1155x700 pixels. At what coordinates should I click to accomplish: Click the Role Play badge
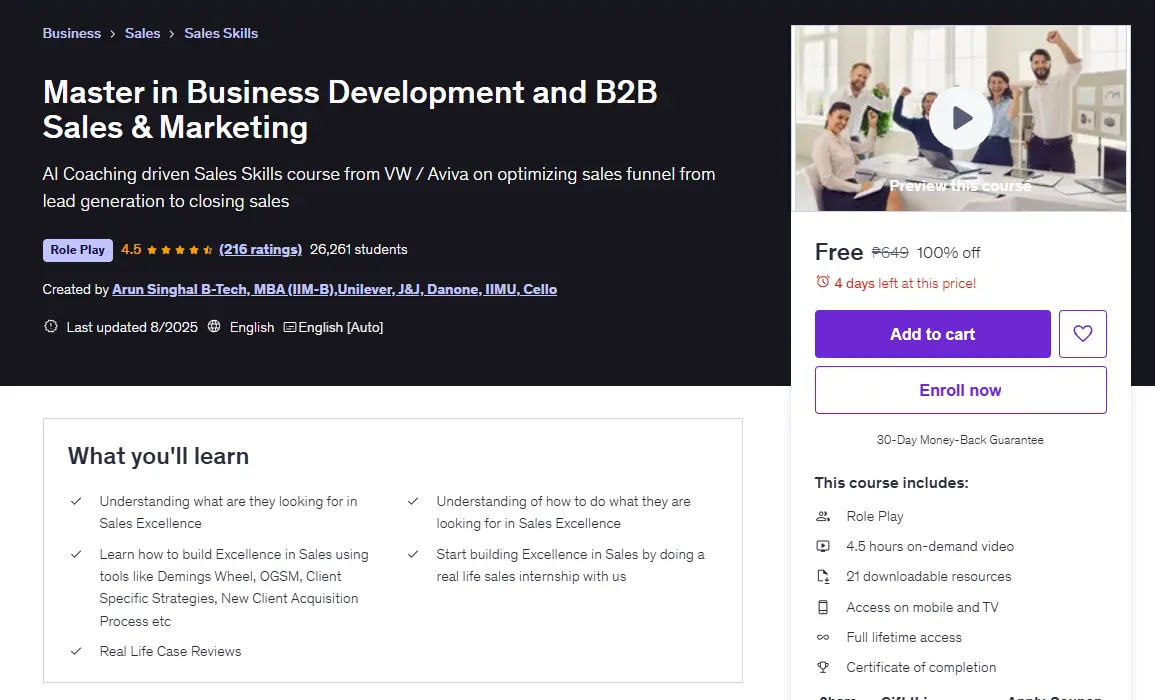(x=77, y=250)
